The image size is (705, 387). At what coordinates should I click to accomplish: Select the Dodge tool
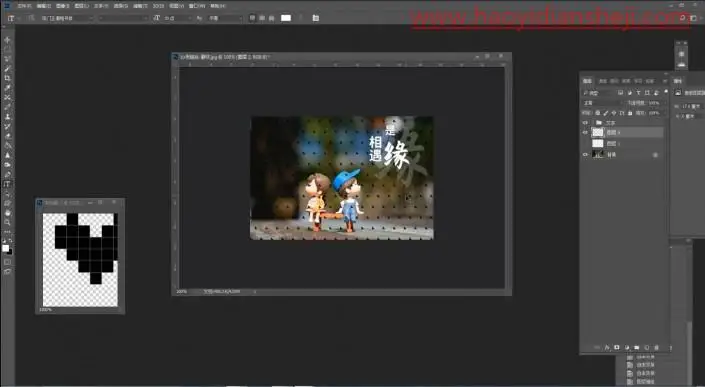pyautogui.click(x=7, y=165)
